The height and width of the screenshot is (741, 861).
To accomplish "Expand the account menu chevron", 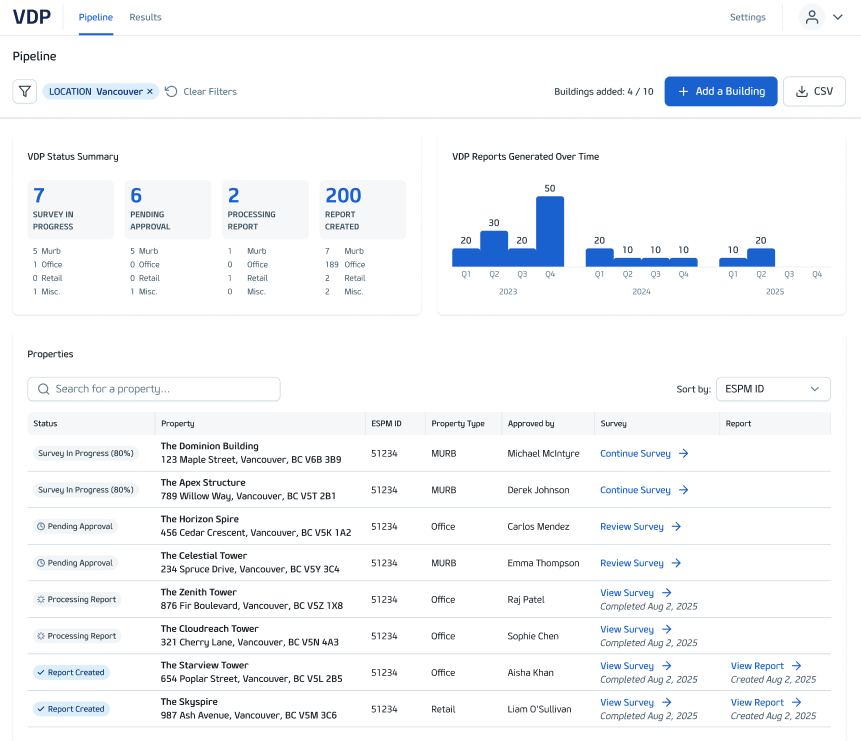I will (x=838, y=17).
